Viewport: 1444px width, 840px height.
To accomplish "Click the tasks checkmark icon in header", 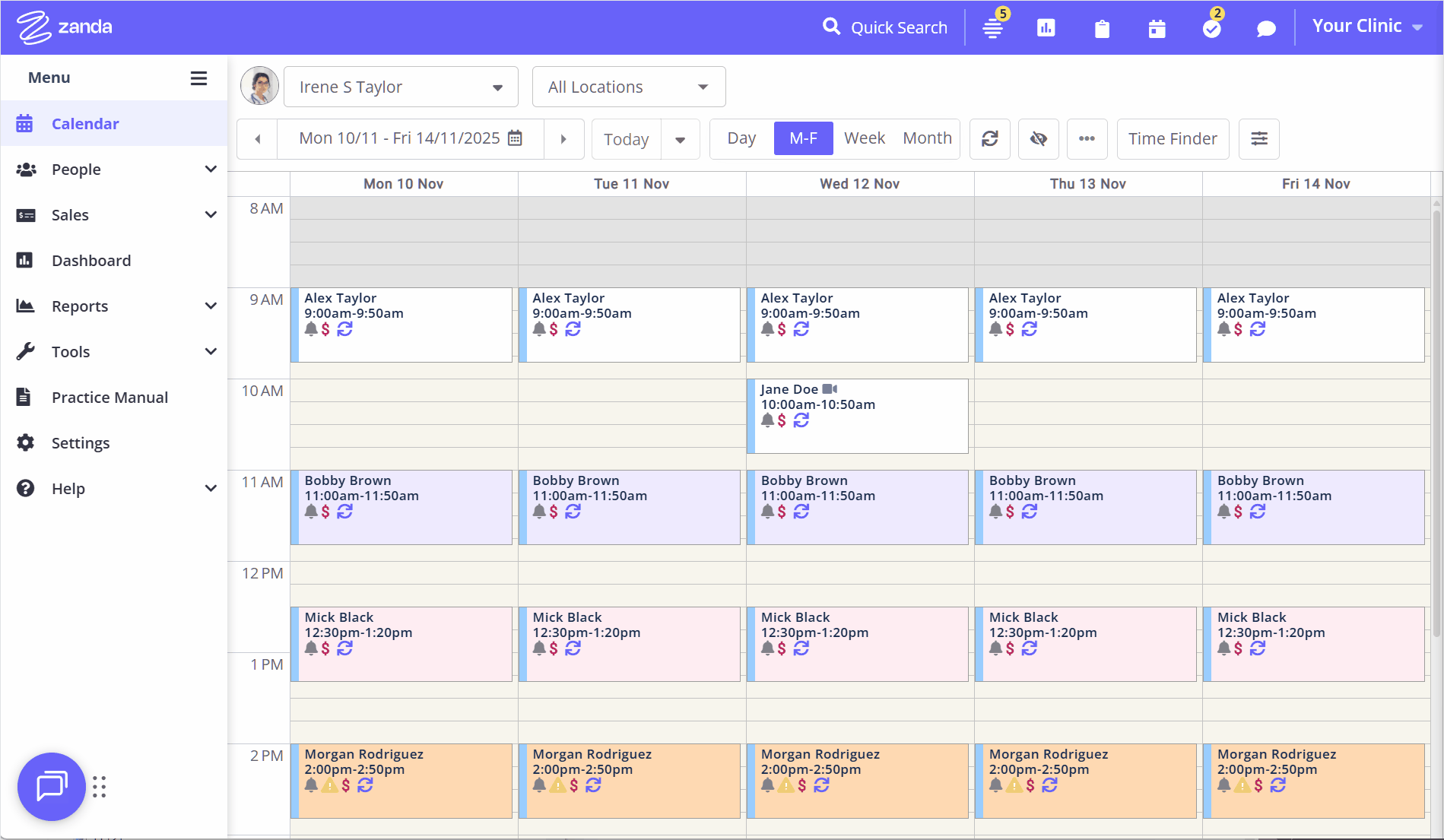I will [1211, 29].
